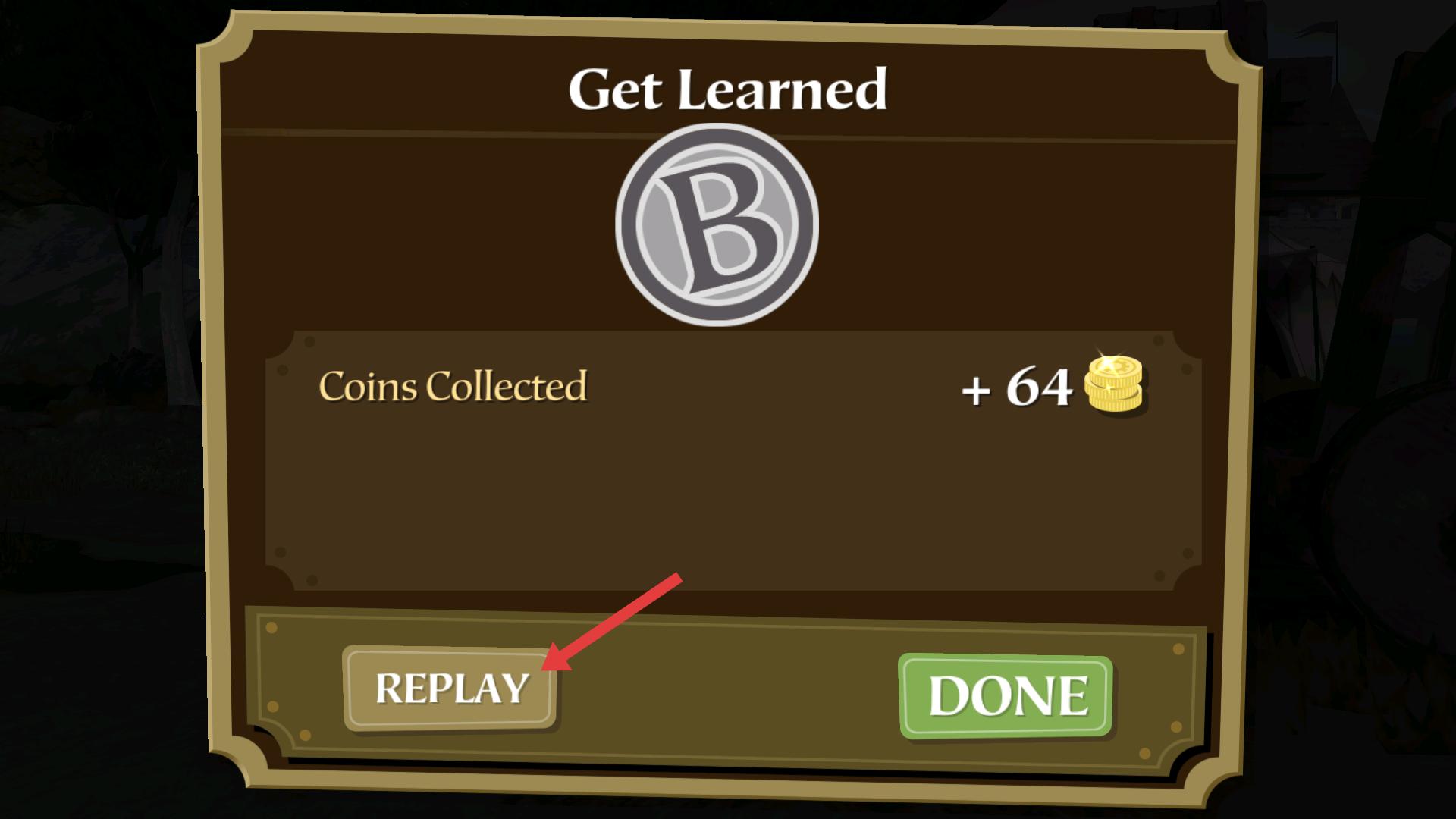Click the + 64 coin amount
Screen dimensions: 1456x819
(1016, 388)
